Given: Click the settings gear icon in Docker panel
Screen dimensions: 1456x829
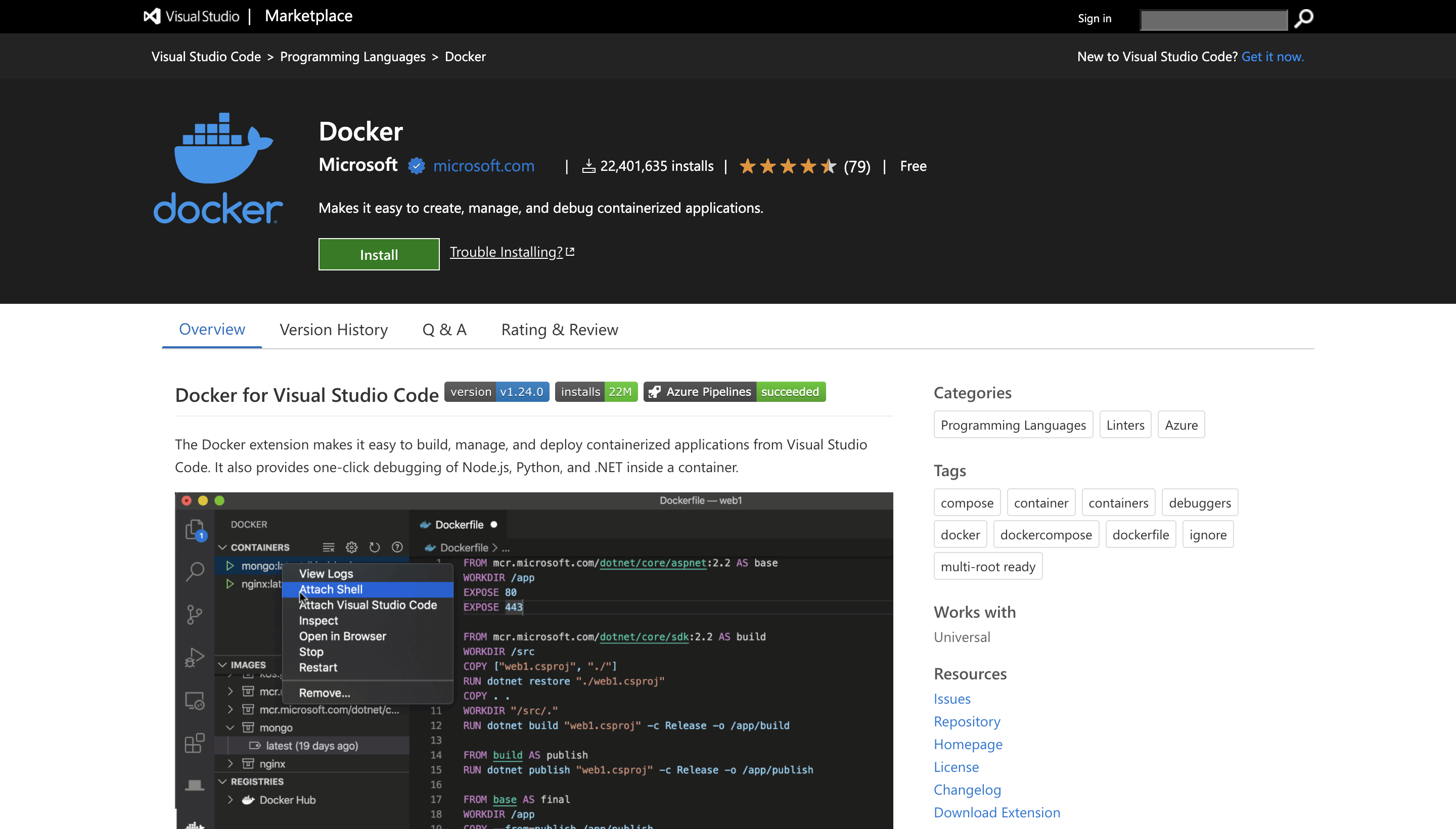Looking at the screenshot, I should 351,546.
